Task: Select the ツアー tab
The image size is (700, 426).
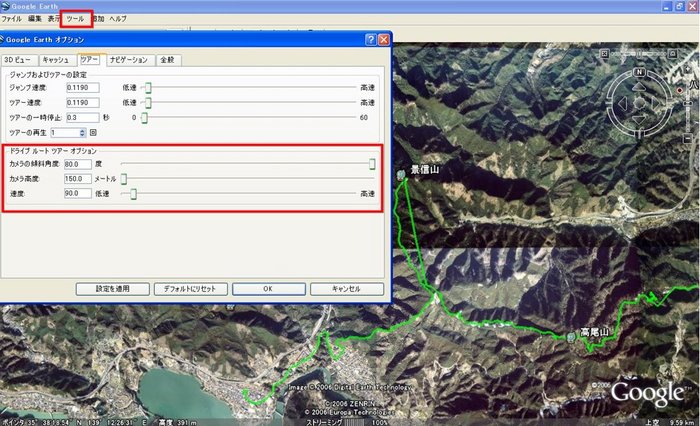Action: 91,59
